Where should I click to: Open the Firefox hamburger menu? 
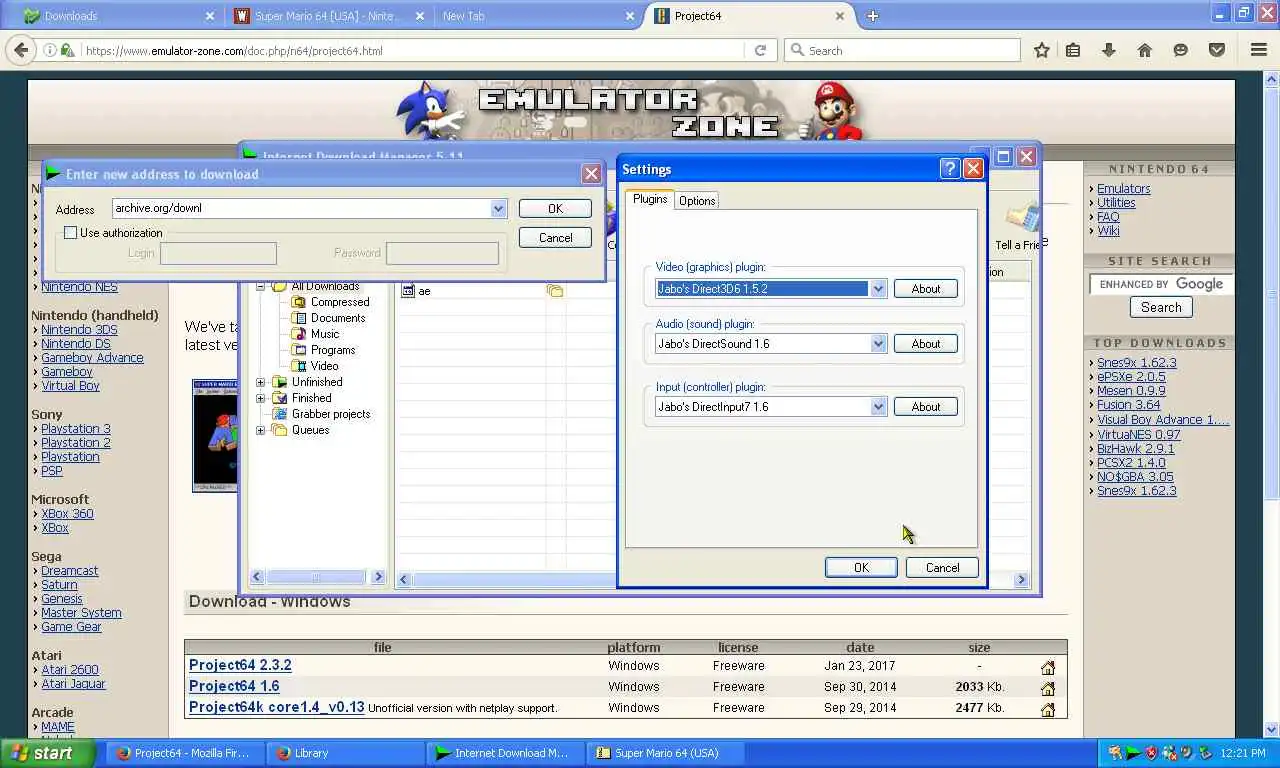coord(1259,50)
